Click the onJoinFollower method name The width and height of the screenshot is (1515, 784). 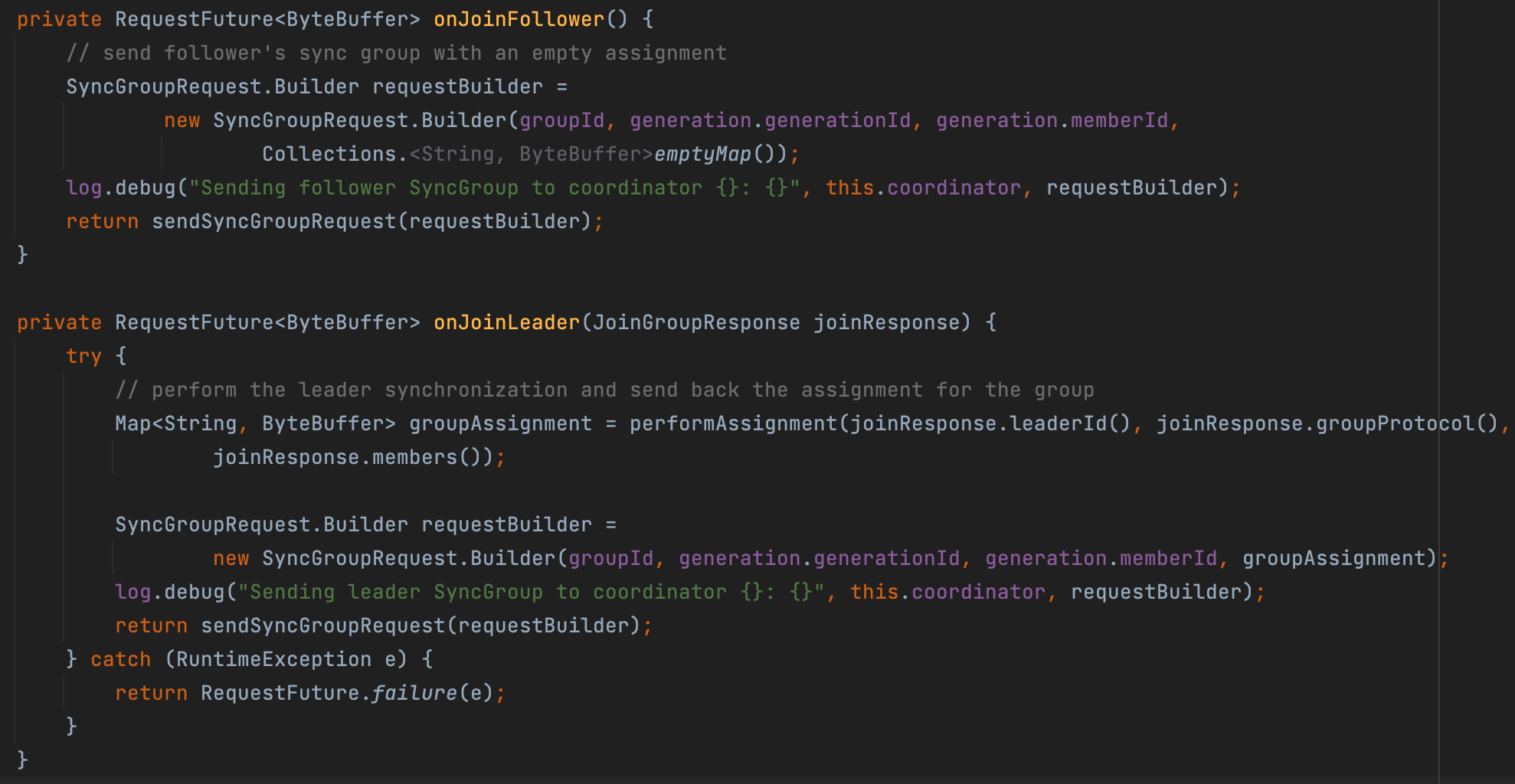pyautogui.click(x=519, y=19)
